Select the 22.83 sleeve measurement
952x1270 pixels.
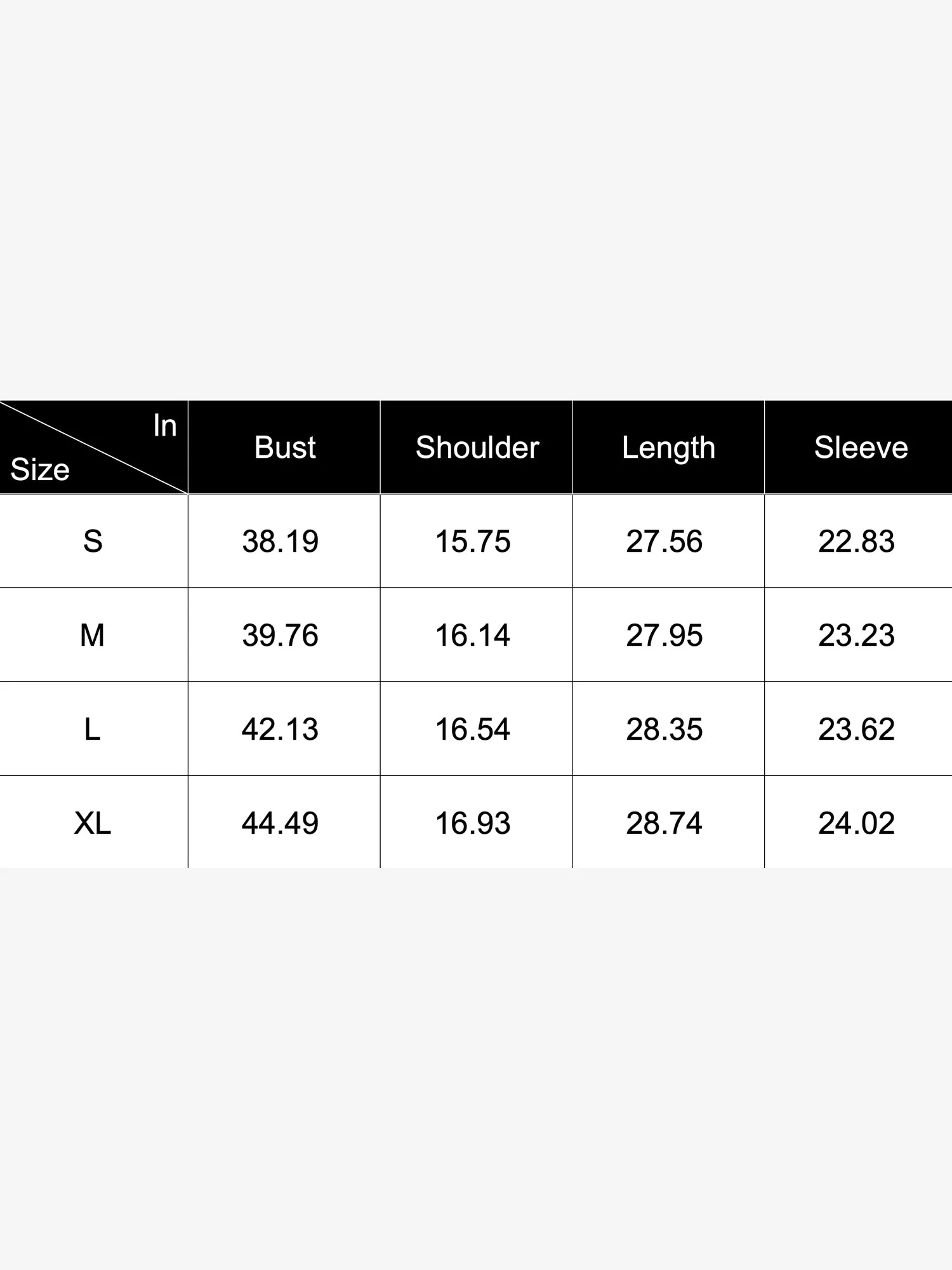(x=857, y=542)
